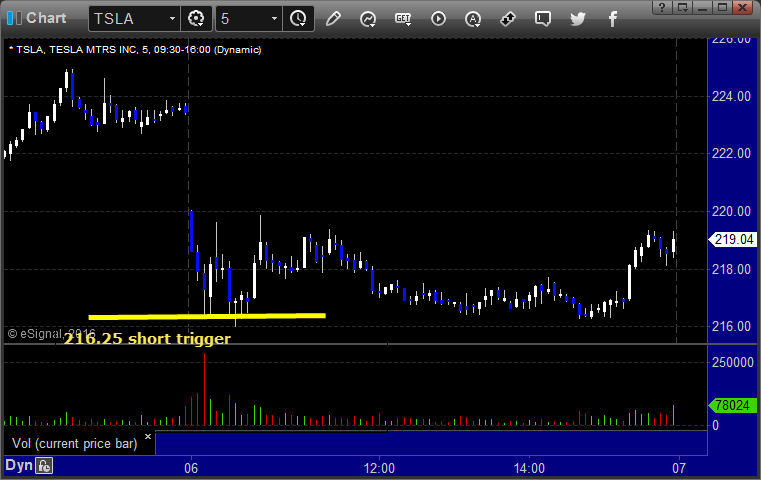Click the pop-out window icon in title bar

[x=683, y=7]
